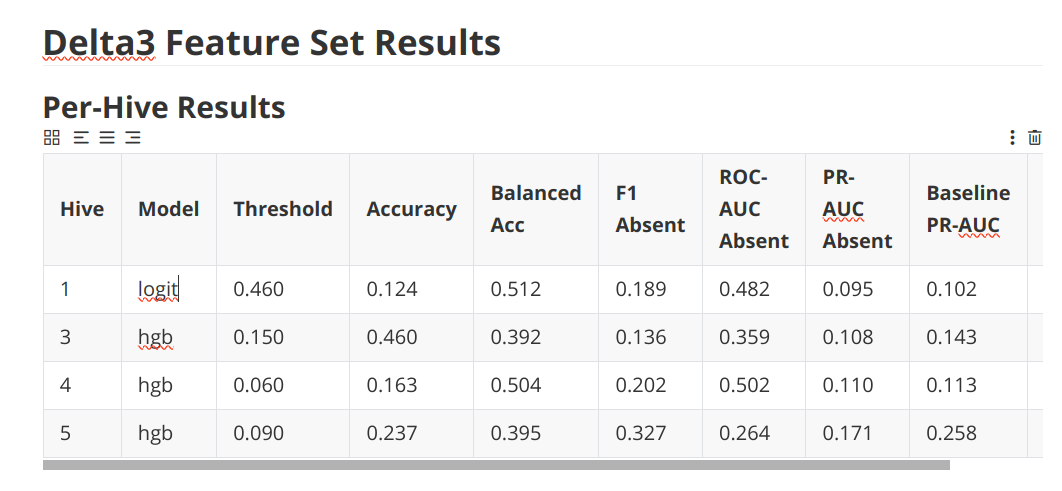
Task: Right-align the table content
Action: (x=132, y=137)
